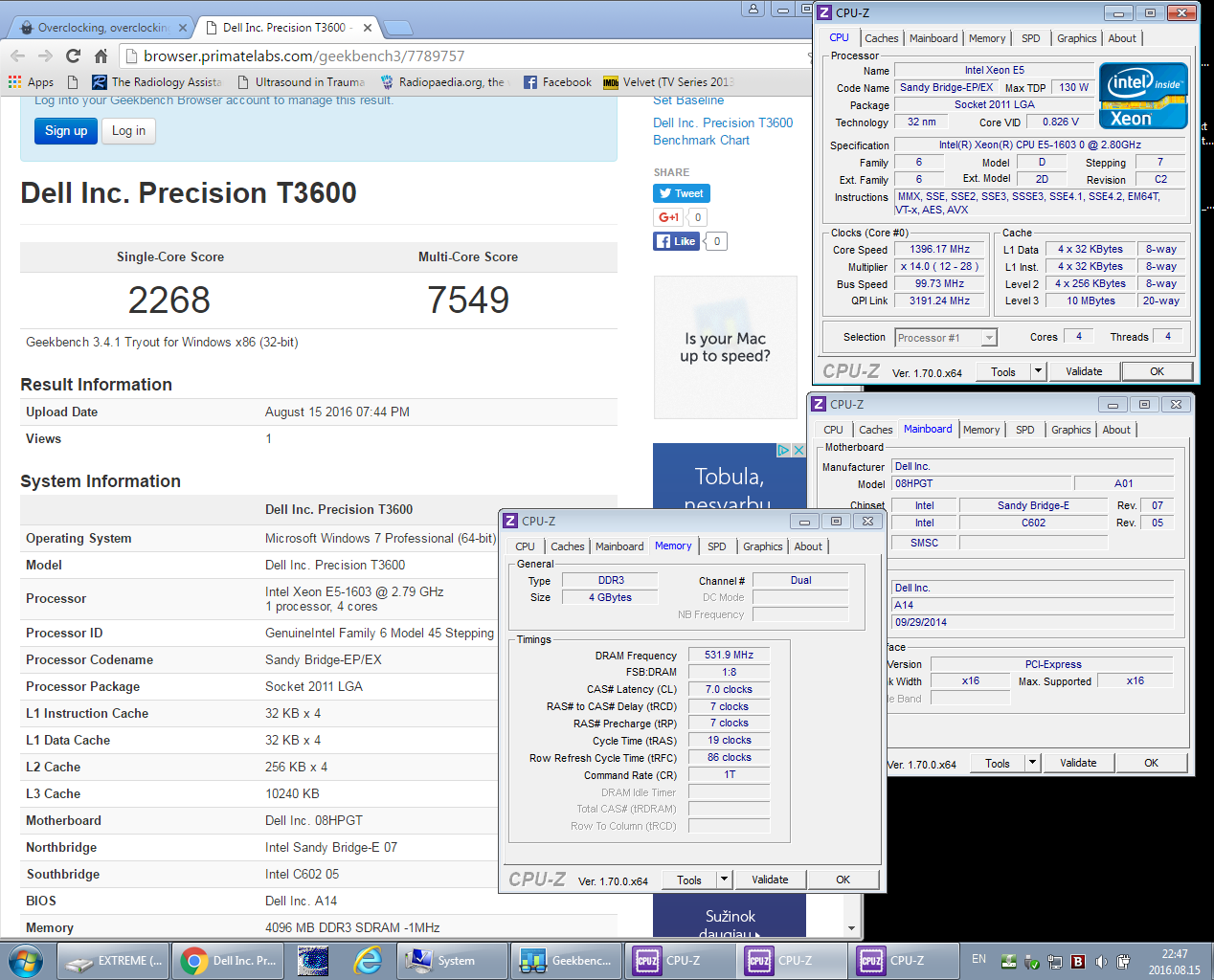Click the Log in button
Image resolution: width=1214 pixels, height=980 pixels.
point(128,131)
